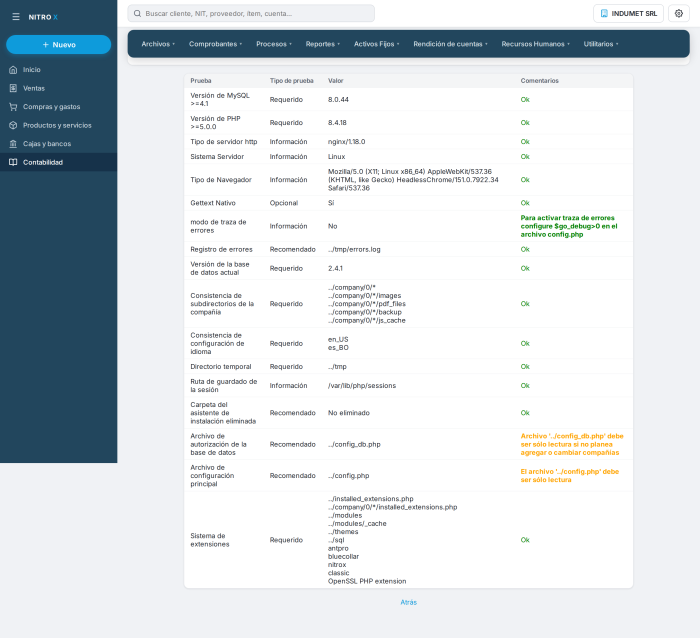Click the Cajas y bancos bank icon
Viewport: 700px width, 638px height.
click(x=13, y=144)
